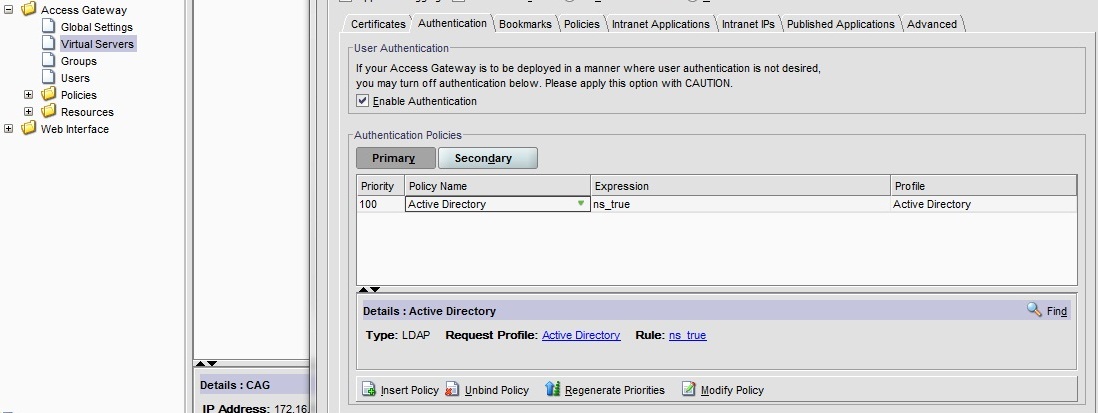Select Virtual Servers in the tree
This screenshot has height=413, width=1098.
pos(97,43)
